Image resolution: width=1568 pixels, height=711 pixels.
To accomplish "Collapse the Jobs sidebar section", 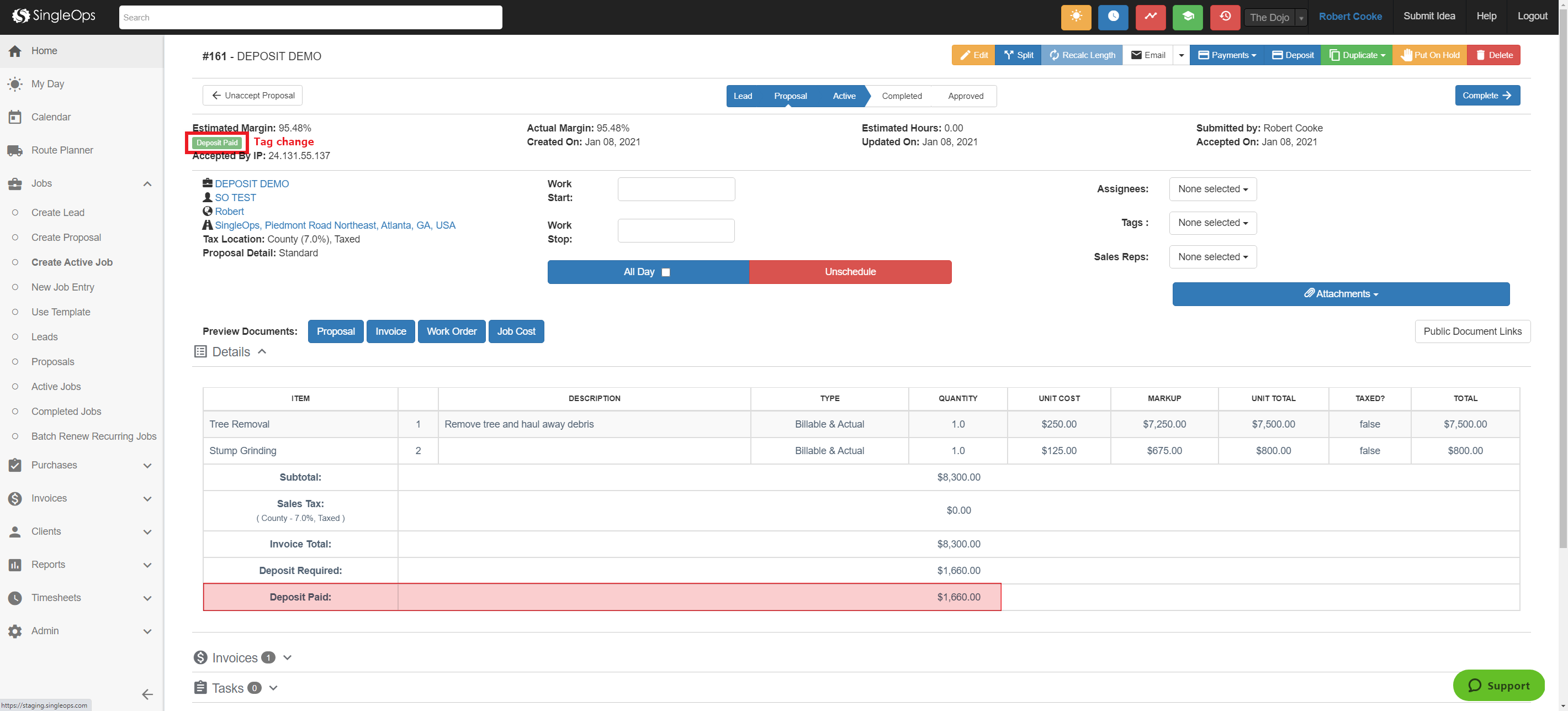I will pyautogui.click(x=147, y=183).
